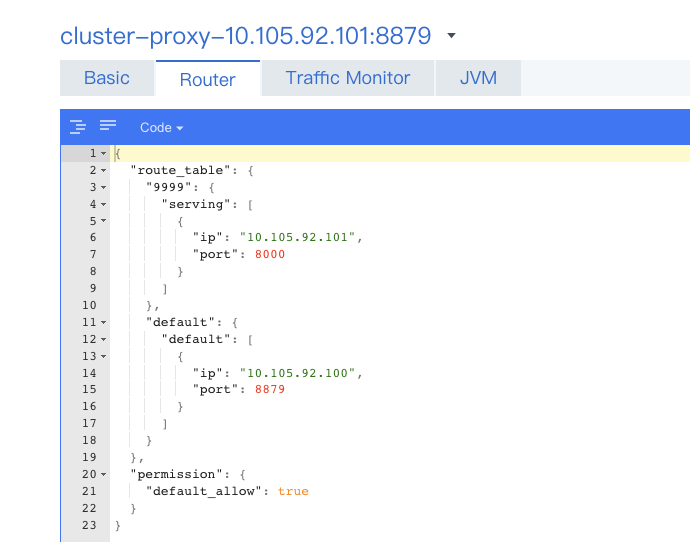The image size is (690, 542).
Task: Click the "permission" key
Action: coord(176,474)
